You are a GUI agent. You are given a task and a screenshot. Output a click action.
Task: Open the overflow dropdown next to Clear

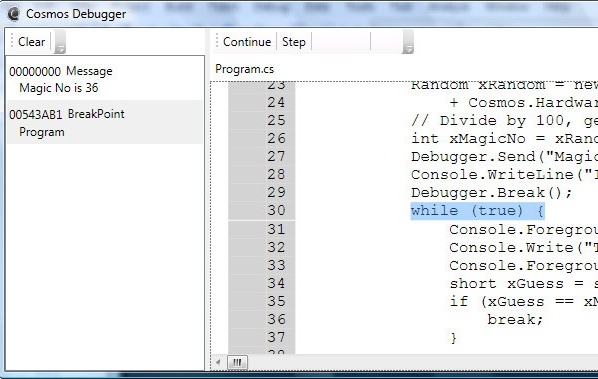[x=60, y=42]
